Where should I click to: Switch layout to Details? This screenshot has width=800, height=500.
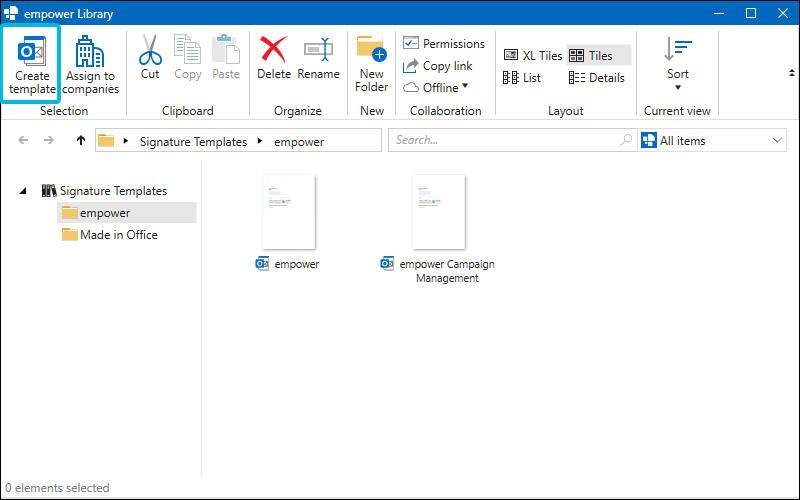pos(596,78)
